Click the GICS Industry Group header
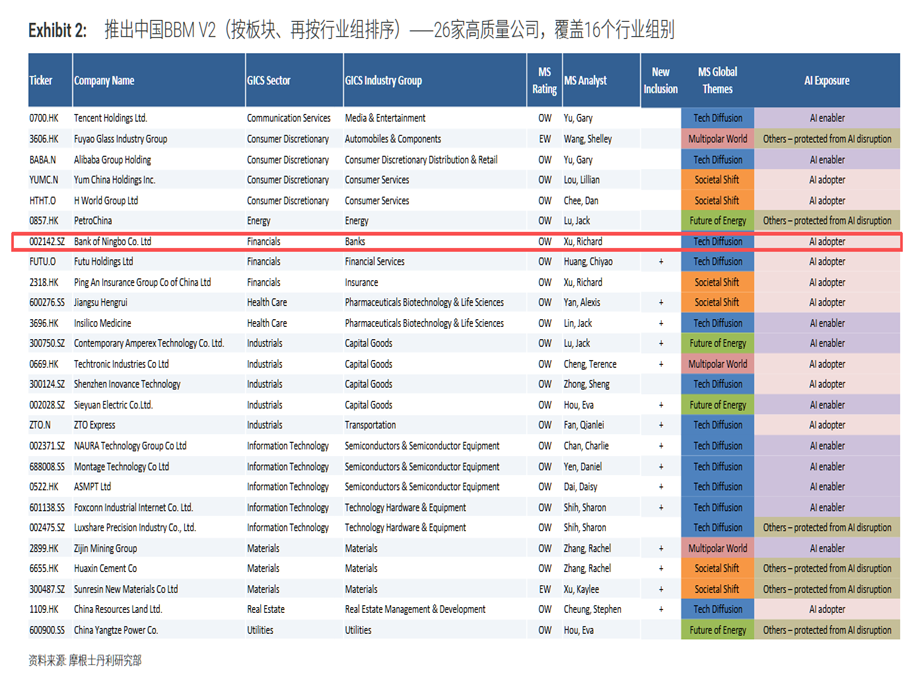The width and height of the screenshot is (918, 686). tap(383, 81)
